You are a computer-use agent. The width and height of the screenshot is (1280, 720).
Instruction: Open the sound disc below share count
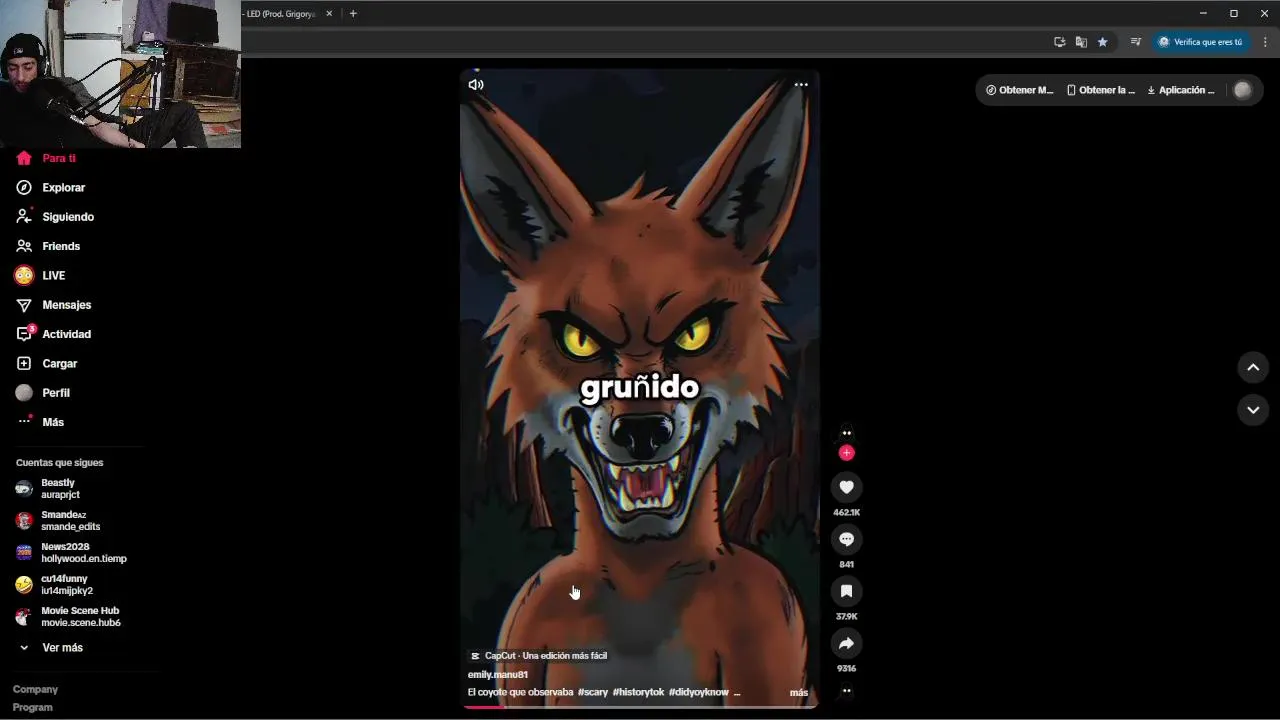(846, 690)
